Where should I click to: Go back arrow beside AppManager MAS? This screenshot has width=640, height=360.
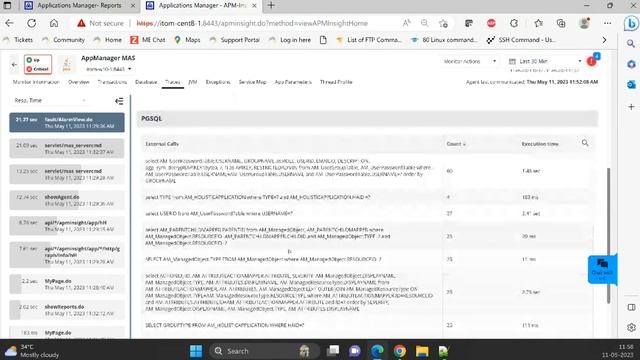pos(14,64)
